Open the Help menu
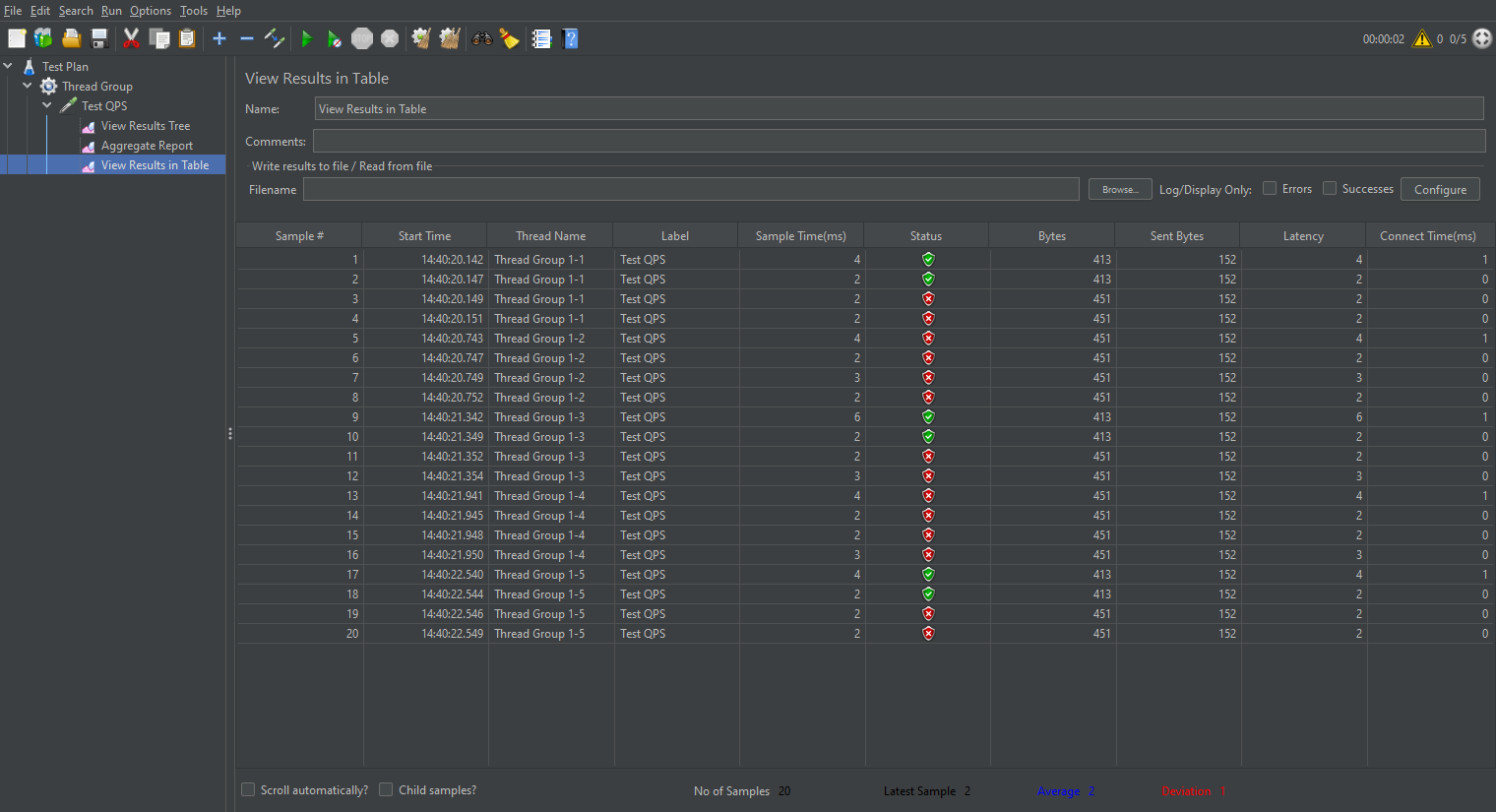 point(228,11)
